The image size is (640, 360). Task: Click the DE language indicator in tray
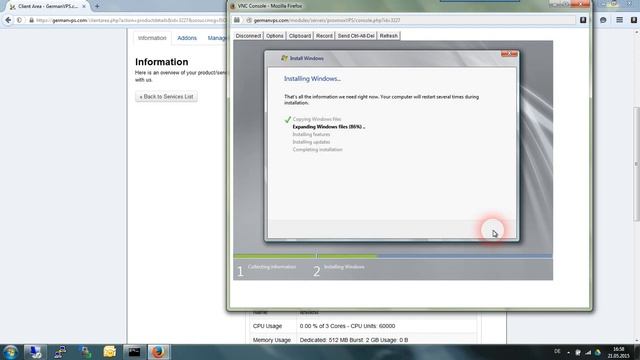pyautogui.click(x=557, y=352)
